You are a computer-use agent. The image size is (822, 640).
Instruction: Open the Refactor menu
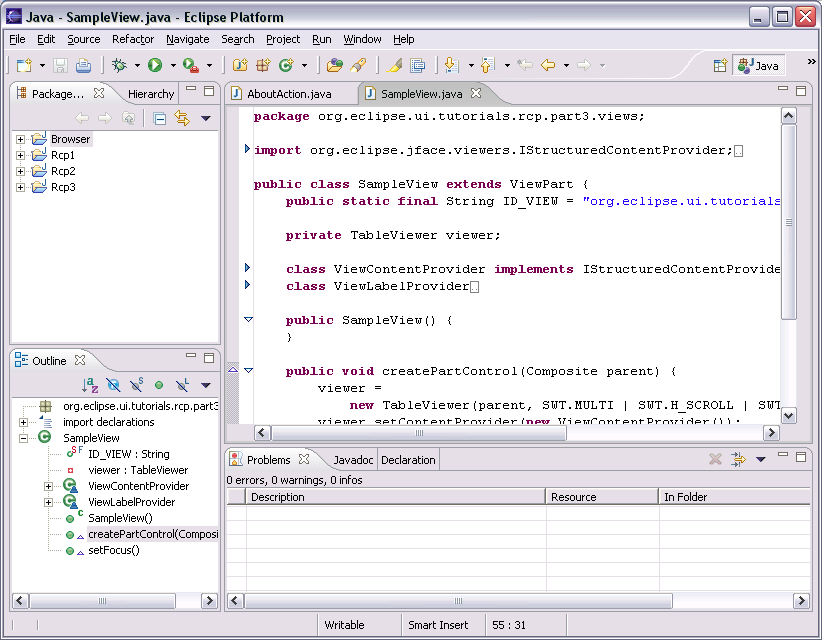pos(132,39)
